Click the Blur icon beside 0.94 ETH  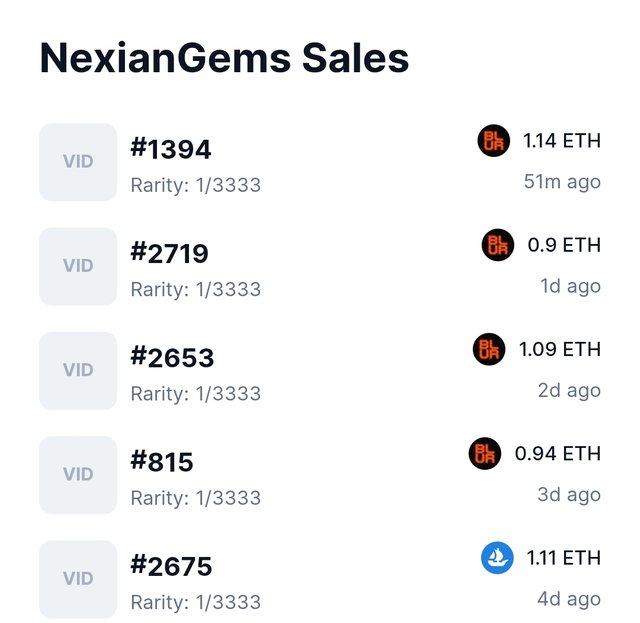coord(485,454)
